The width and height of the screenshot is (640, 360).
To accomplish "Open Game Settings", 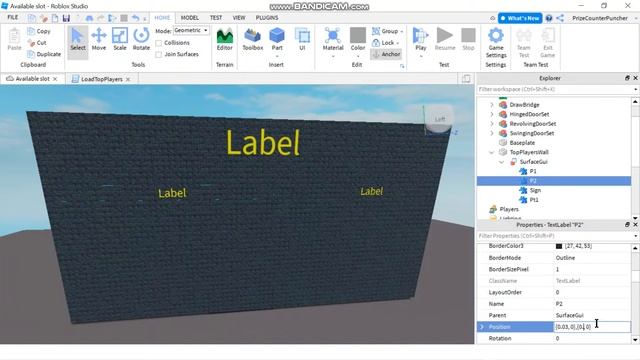I will (496, 43).
